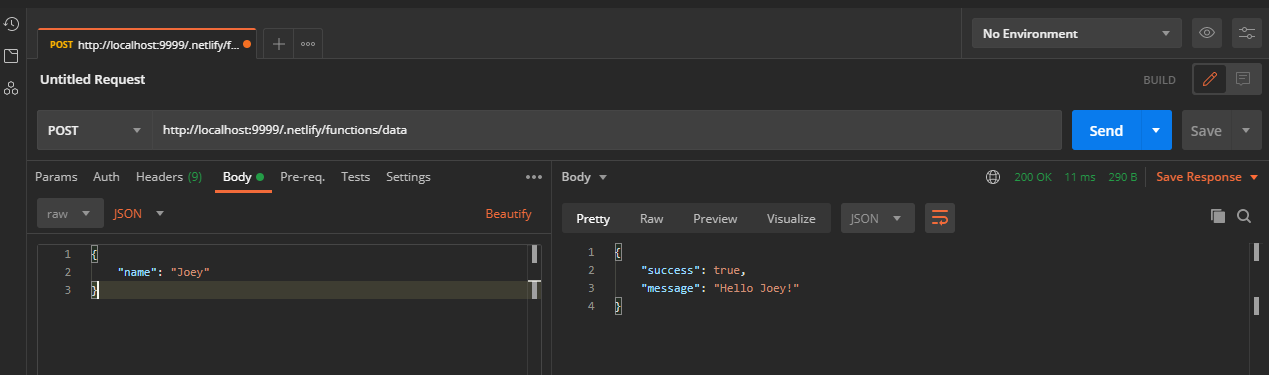Switch to Preview response view
The width and height of the screenshot is (1269, 375).
715,218
